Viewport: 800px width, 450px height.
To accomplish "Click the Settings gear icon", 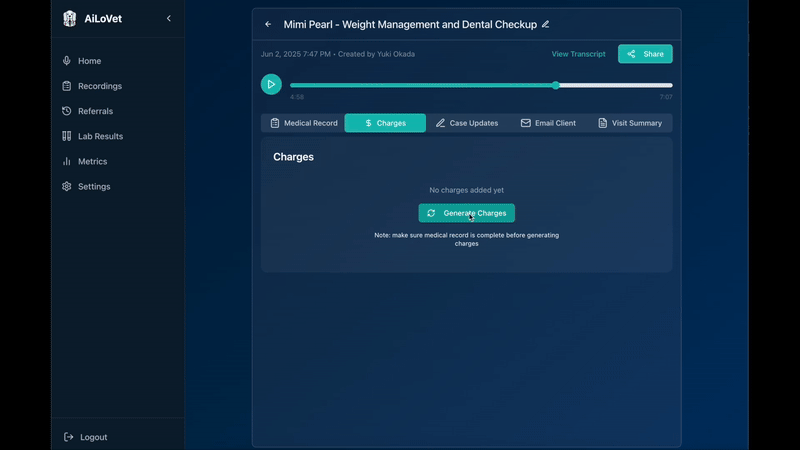I will point(67,186).
